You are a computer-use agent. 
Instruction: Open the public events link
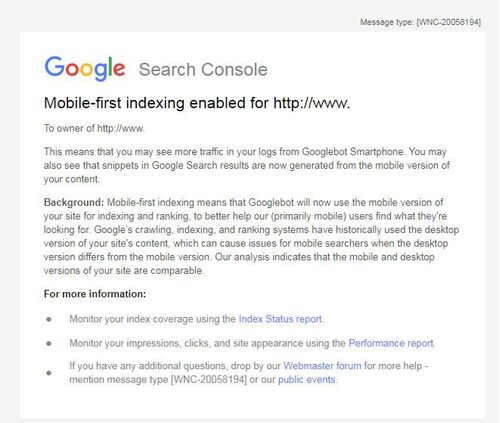click(x=307, y=380)
